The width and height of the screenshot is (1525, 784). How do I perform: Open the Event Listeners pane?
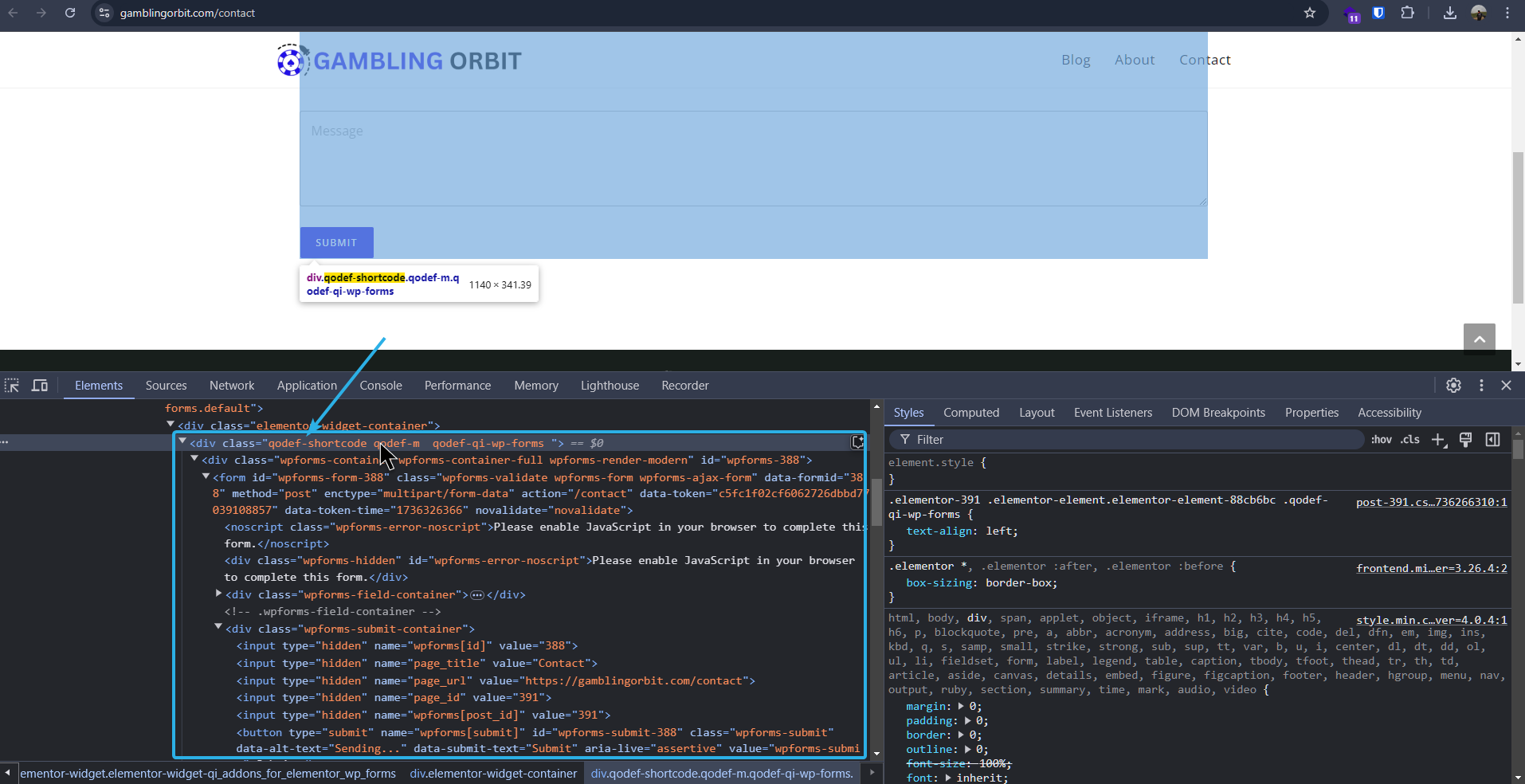click(1113, 413)
